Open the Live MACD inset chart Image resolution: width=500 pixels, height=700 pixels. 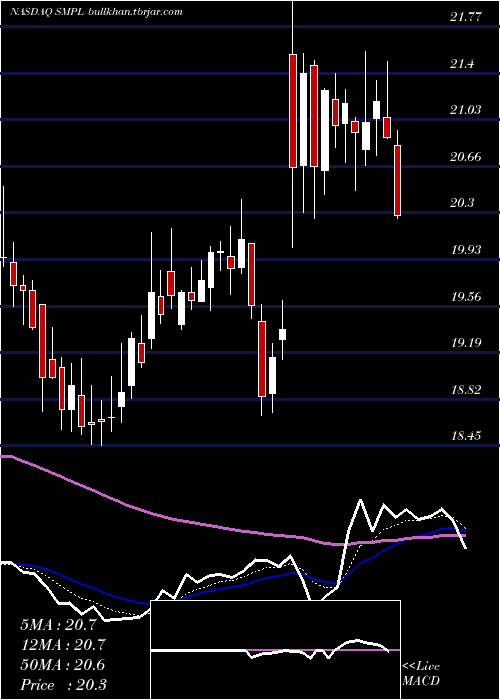275,650
